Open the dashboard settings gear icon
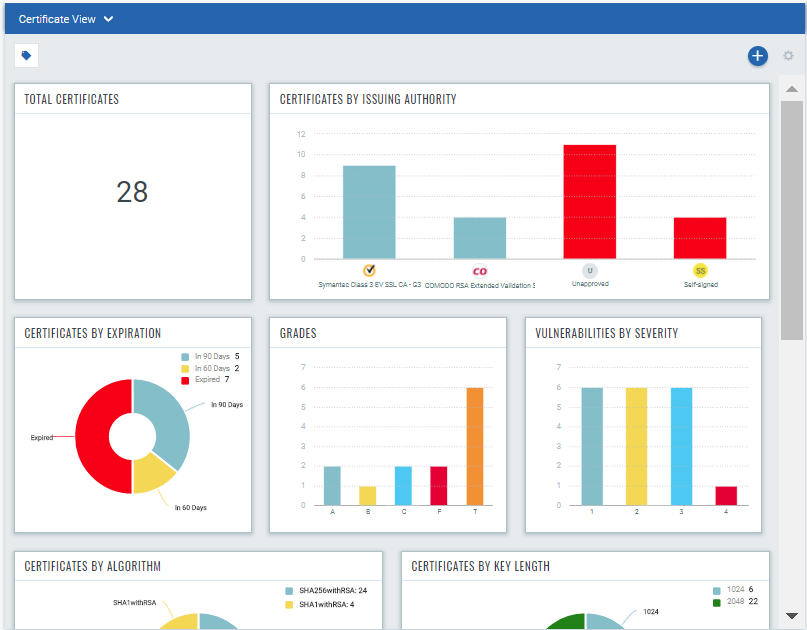Screen dimensions: 807x630 point(788,56)
